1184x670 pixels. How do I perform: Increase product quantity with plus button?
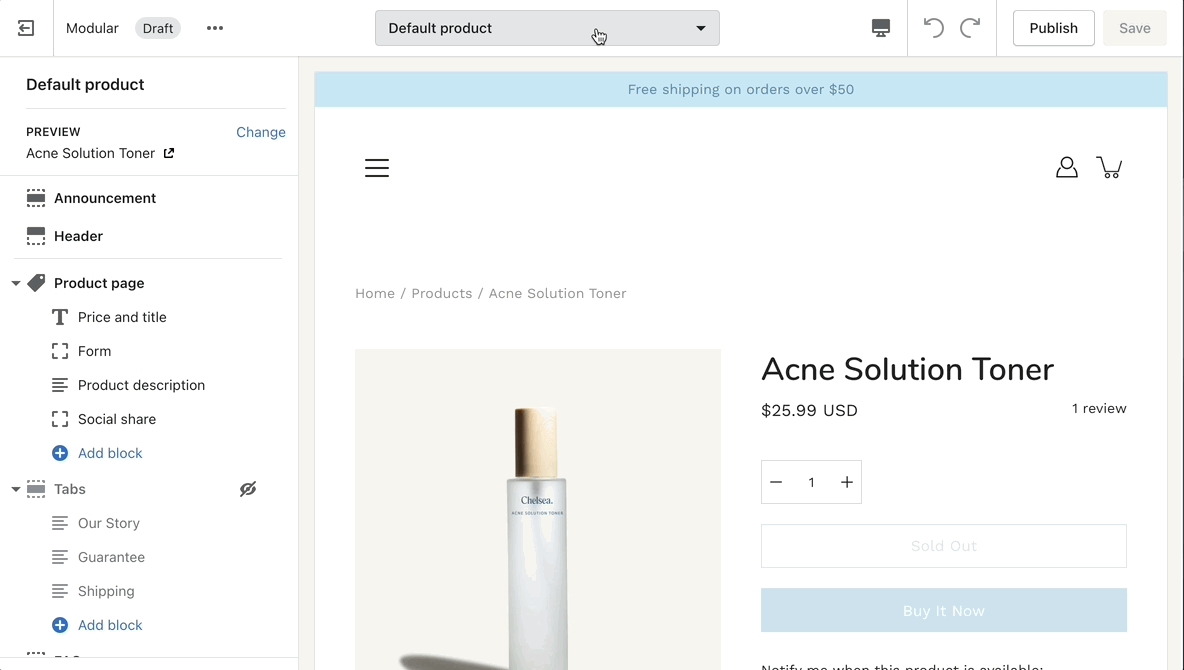pos(847,482)
